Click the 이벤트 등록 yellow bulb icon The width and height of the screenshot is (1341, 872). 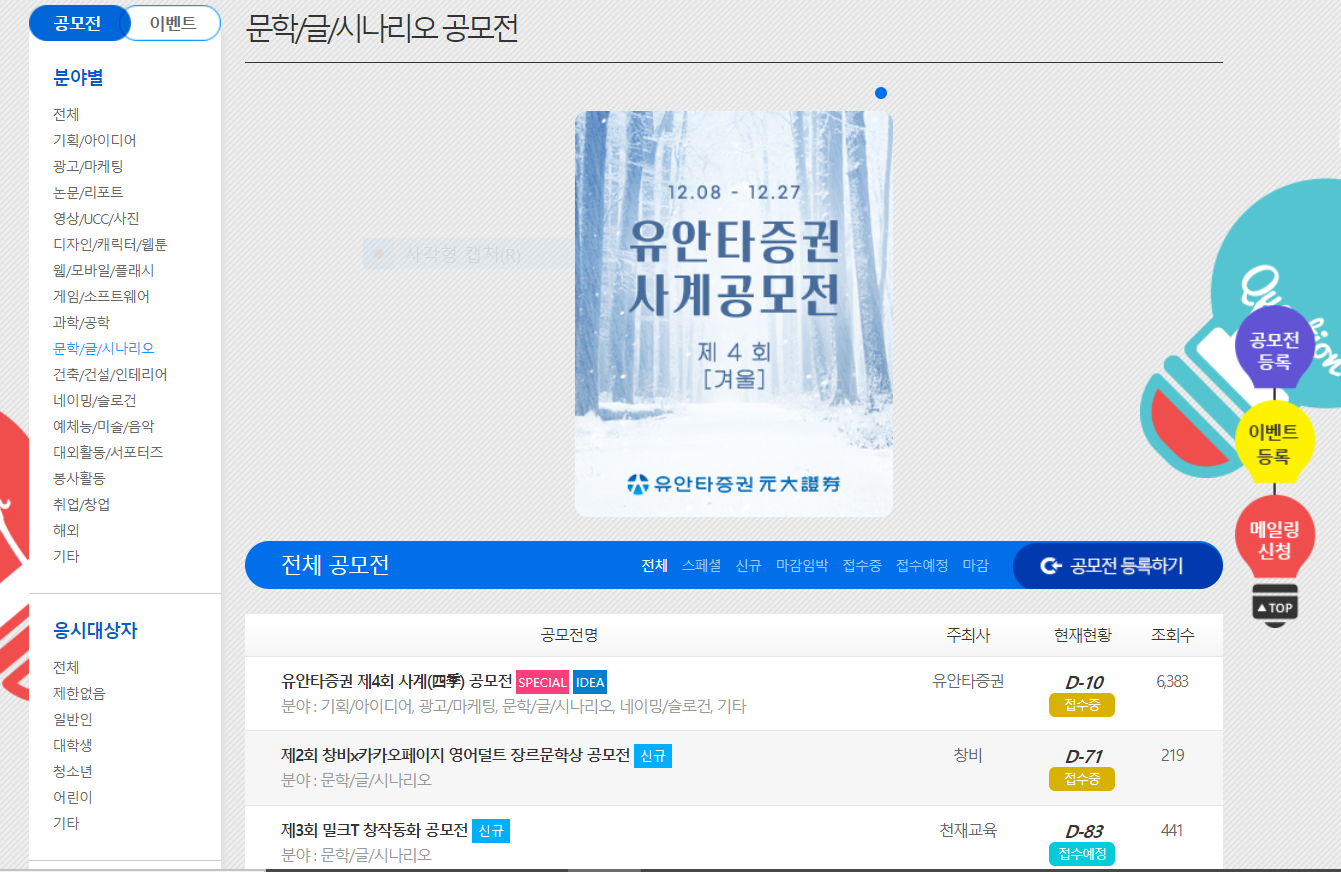tap(1275, 440)
